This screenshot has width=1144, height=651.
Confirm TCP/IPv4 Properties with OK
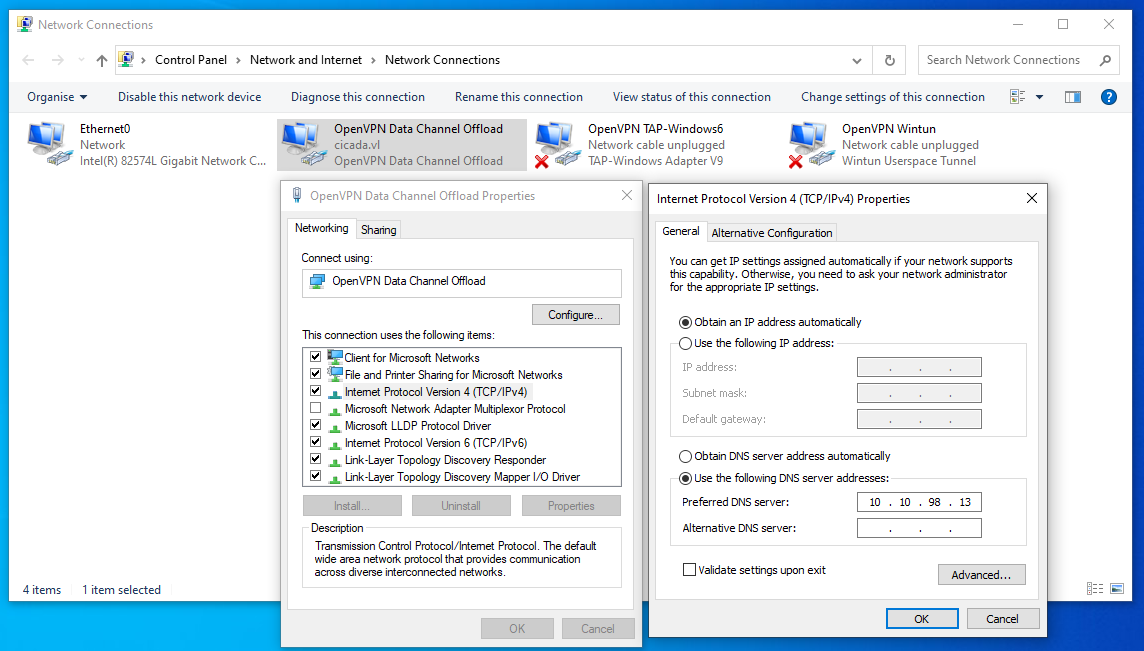tap(922, 619)
